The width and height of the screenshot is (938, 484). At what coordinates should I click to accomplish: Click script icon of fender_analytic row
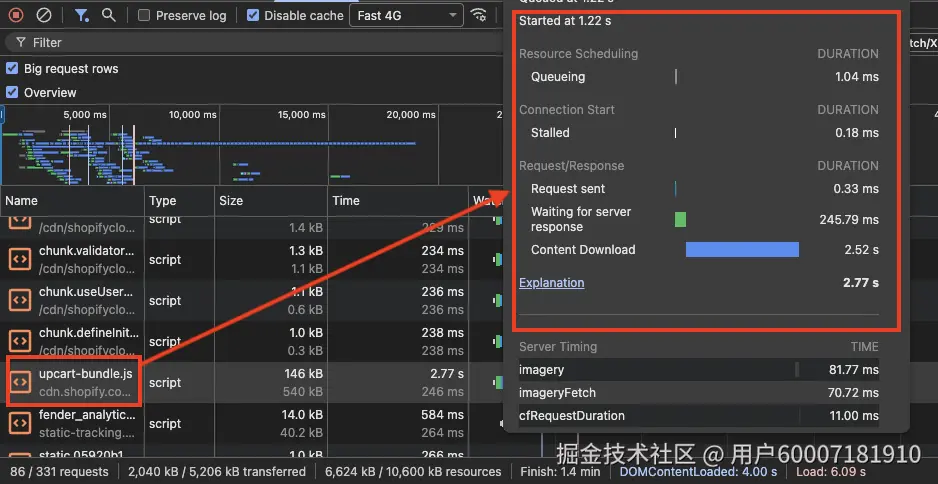(20, 422)
